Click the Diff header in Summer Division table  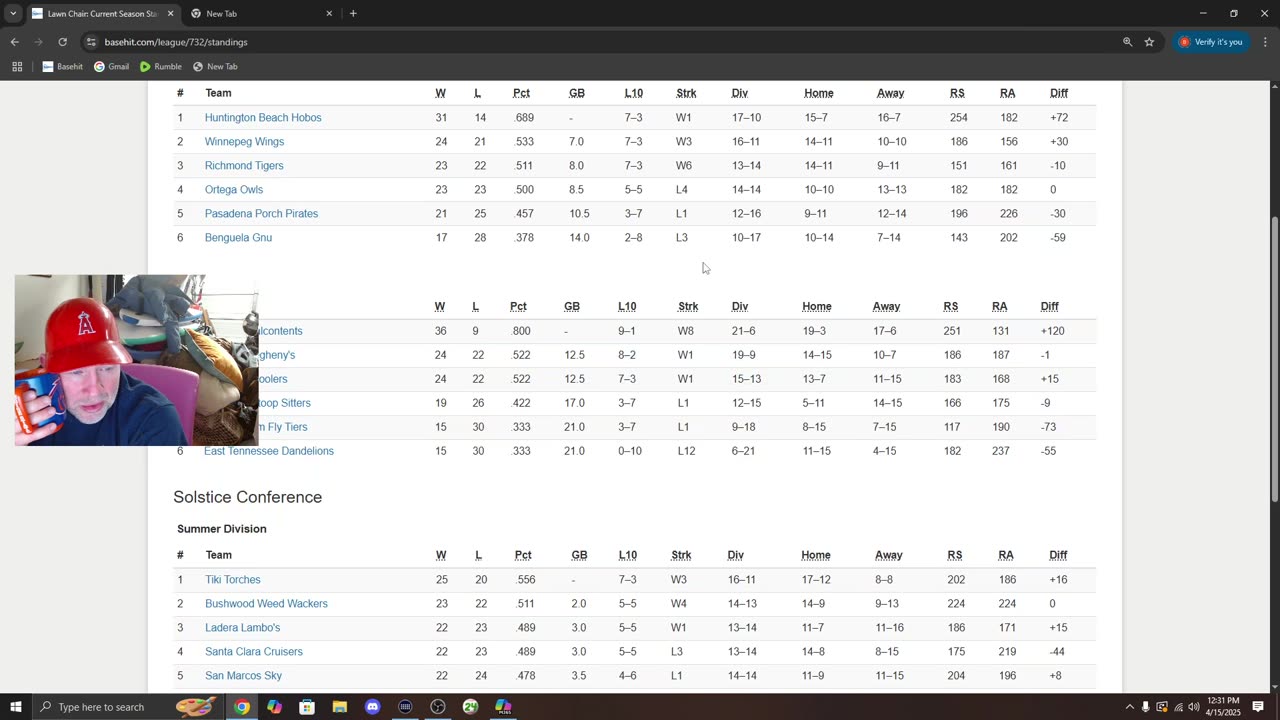tap(1058, 555)
